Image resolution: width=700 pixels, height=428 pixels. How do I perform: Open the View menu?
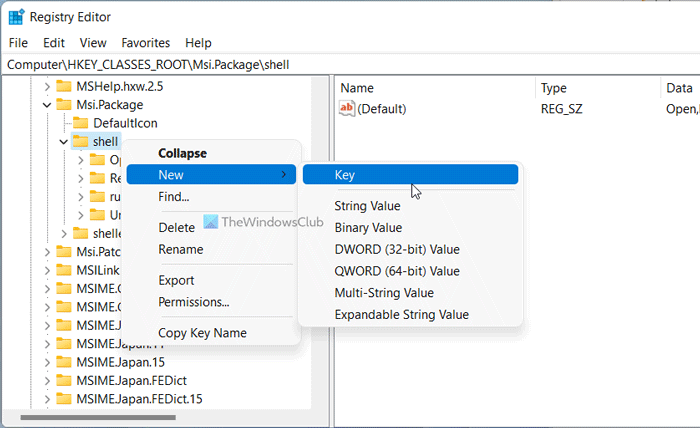[x=93, y=43]
